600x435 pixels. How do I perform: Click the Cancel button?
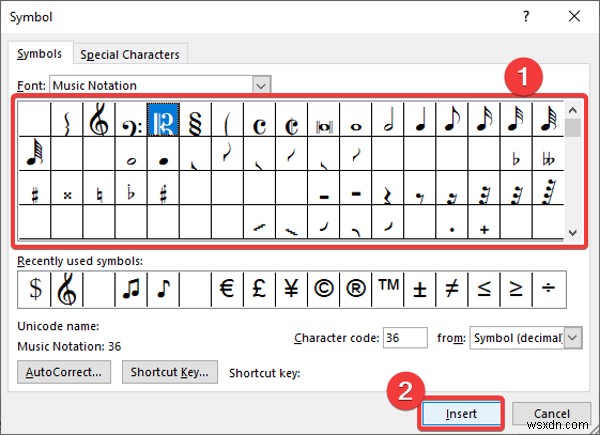point(551,414)
